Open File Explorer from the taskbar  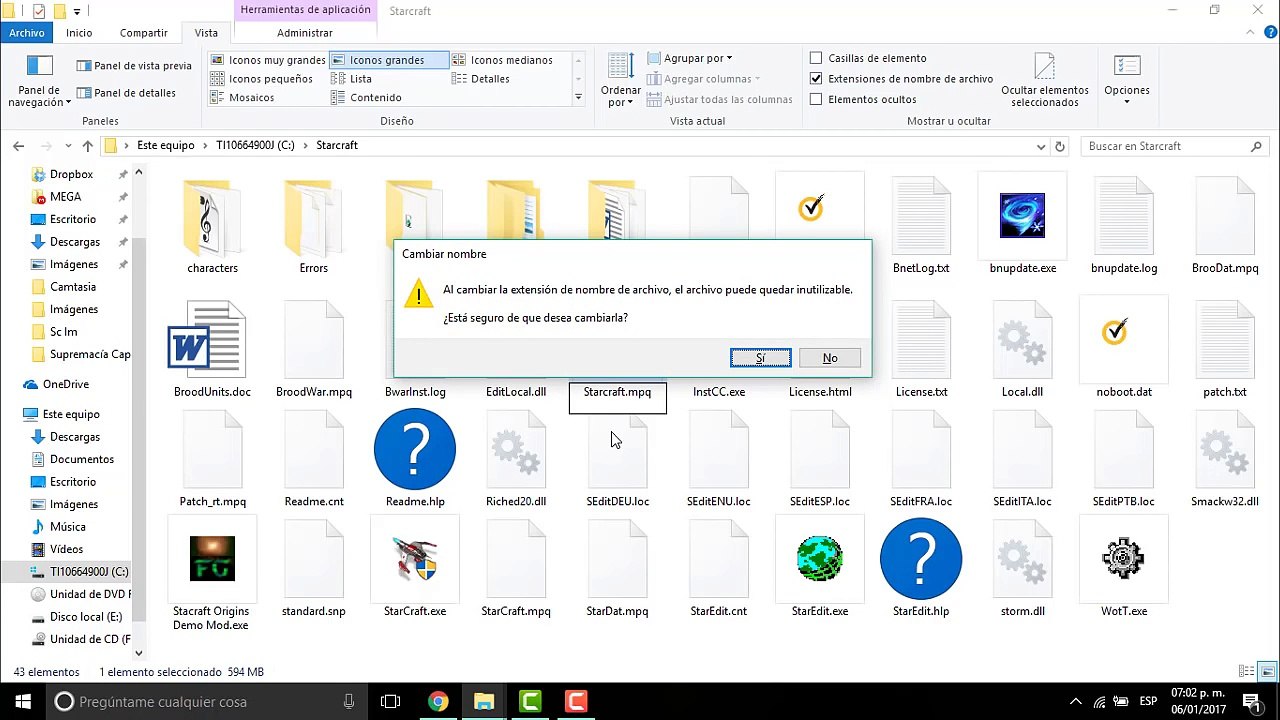point(484,702)
